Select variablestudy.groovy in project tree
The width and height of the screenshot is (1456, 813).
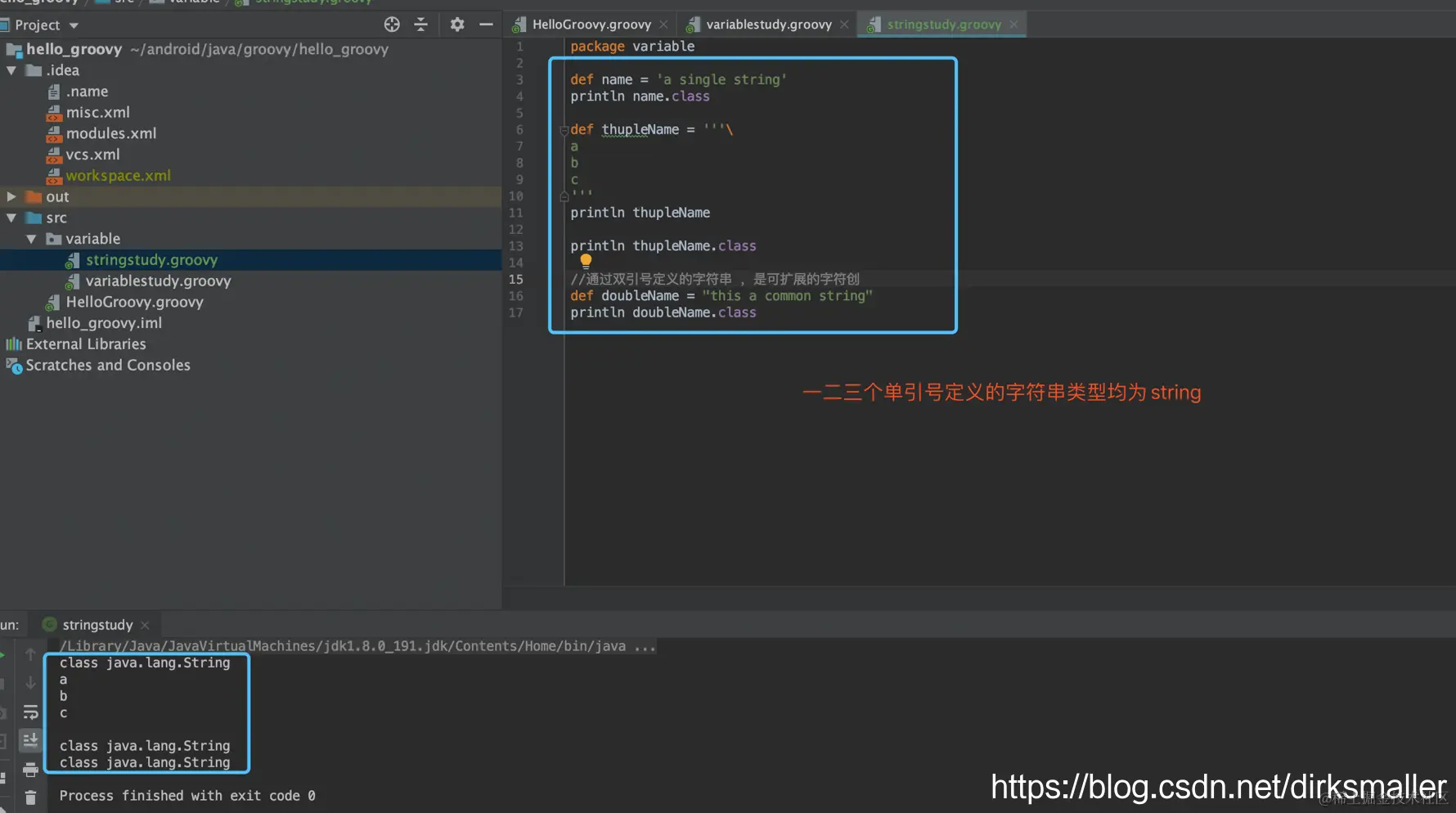(x=158, y=281)
